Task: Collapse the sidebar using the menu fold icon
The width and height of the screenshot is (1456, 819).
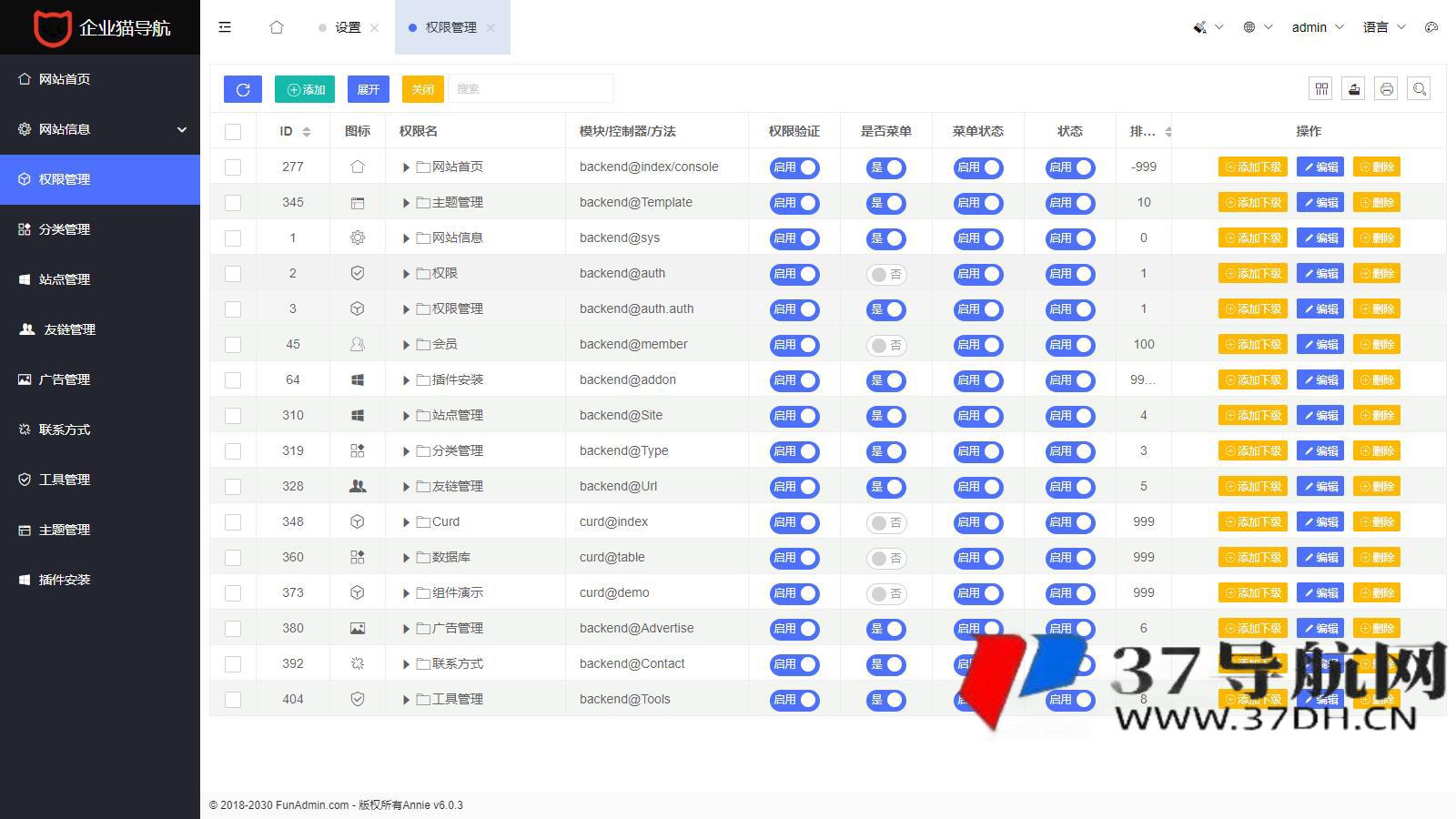Action: tap(225, 27)
